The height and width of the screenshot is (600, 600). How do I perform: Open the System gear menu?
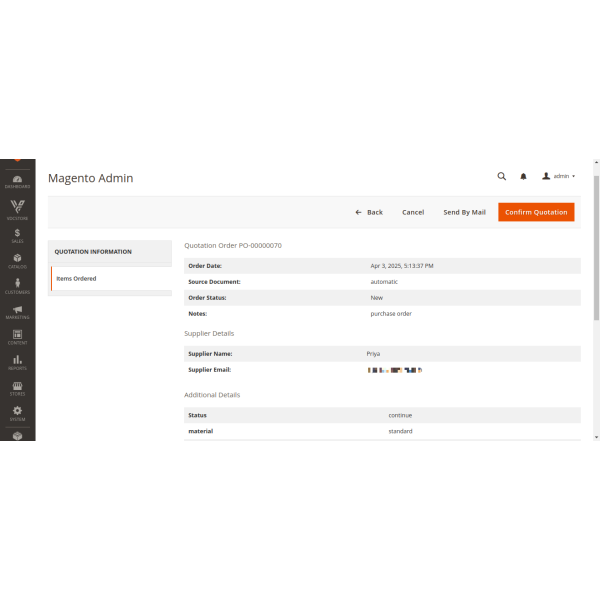pyautogui.click(x=17, y=412)
